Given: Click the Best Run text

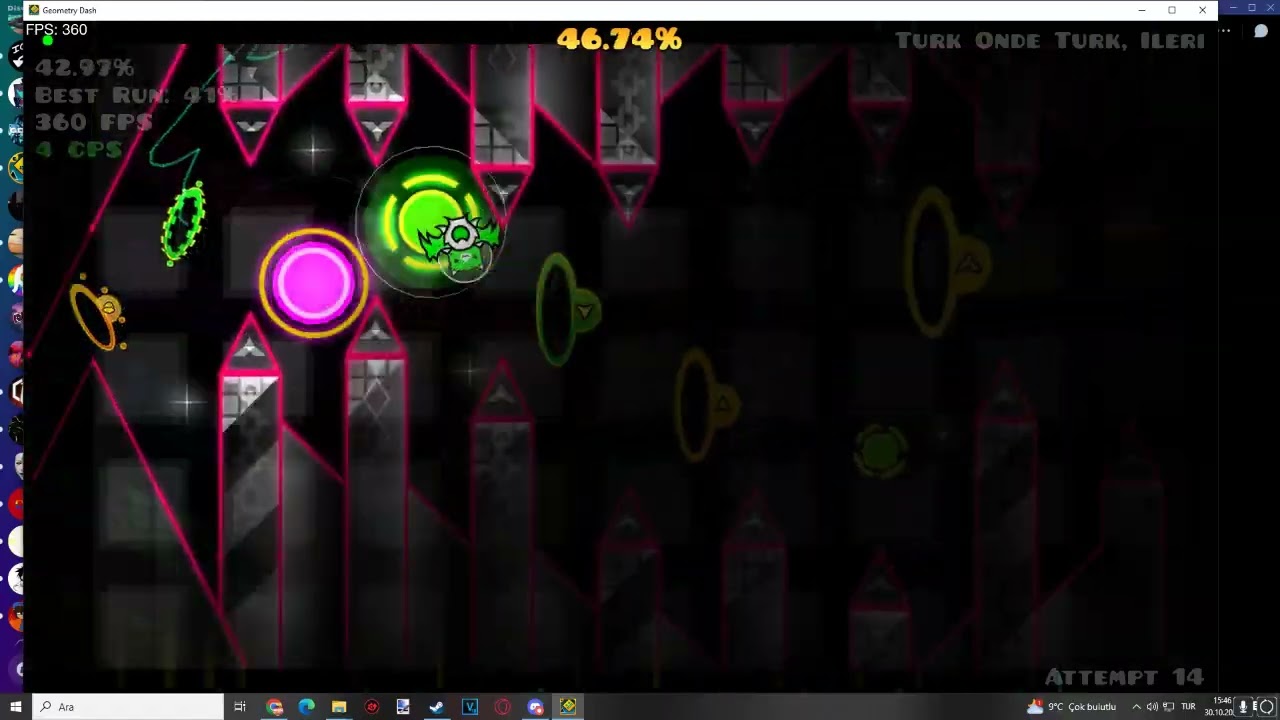Looking at the screenshot, I should (135, 96).
